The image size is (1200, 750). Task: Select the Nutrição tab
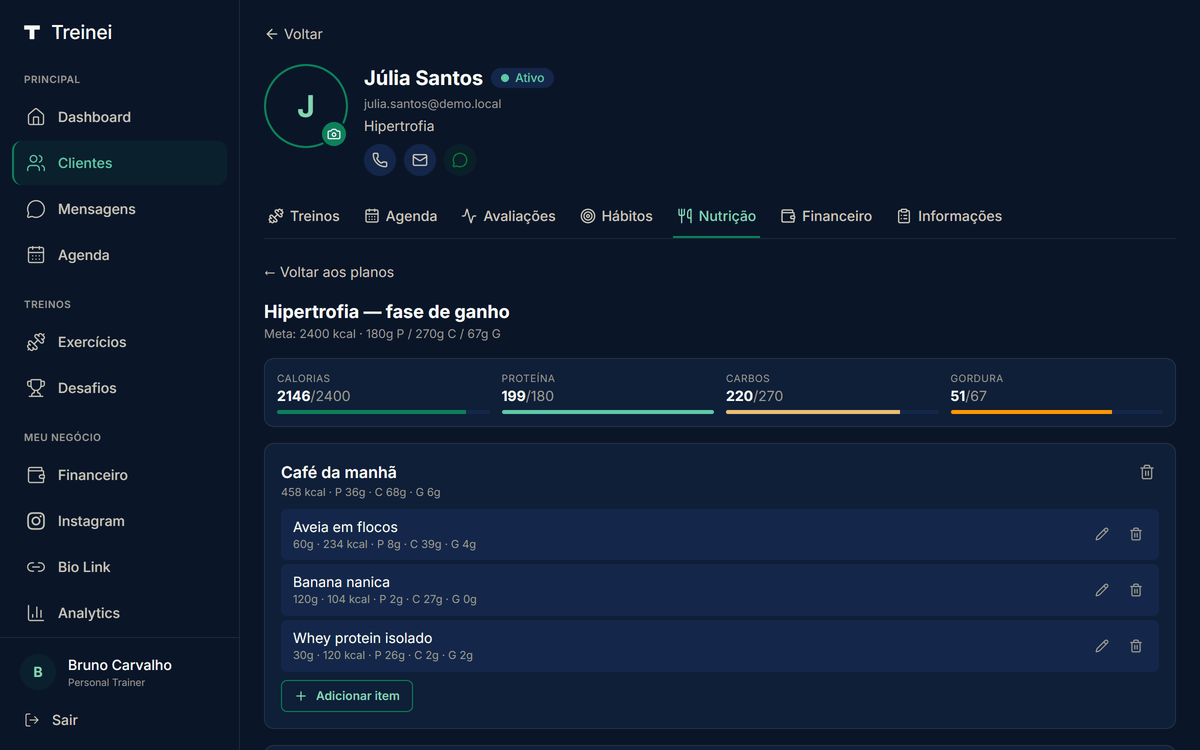[716, 216]
